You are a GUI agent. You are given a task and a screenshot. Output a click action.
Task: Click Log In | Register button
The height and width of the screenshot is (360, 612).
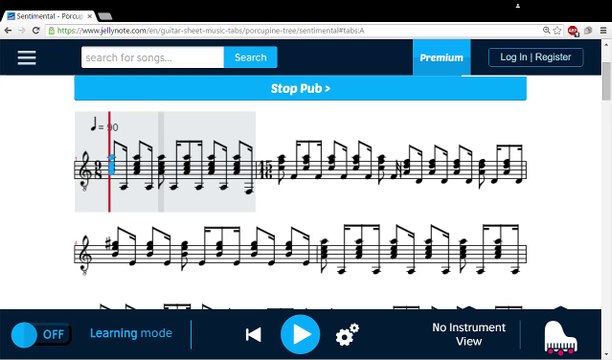tap(536, 57)
